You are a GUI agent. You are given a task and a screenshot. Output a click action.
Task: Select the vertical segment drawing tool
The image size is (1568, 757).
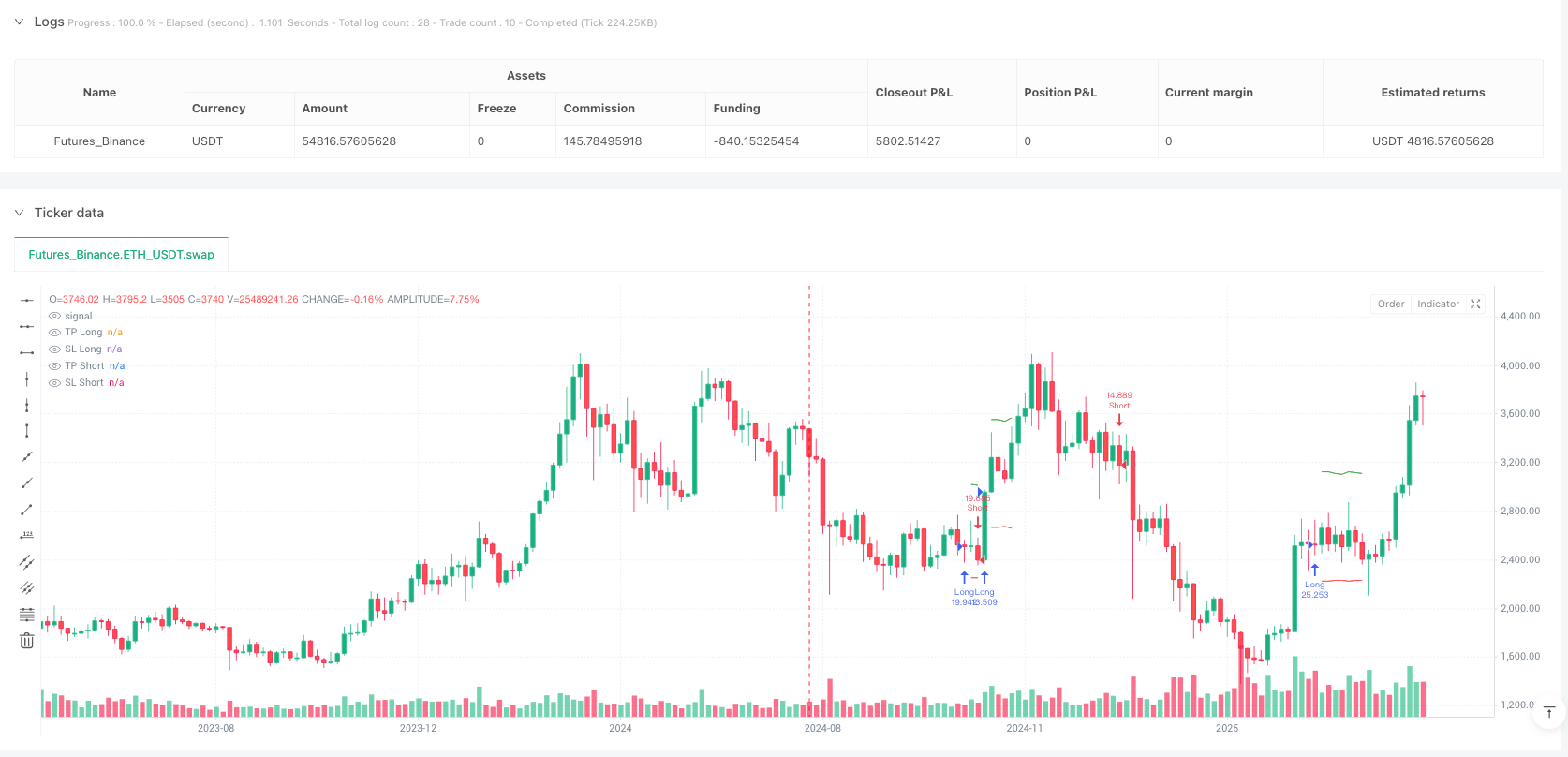(x=27, y=431)
